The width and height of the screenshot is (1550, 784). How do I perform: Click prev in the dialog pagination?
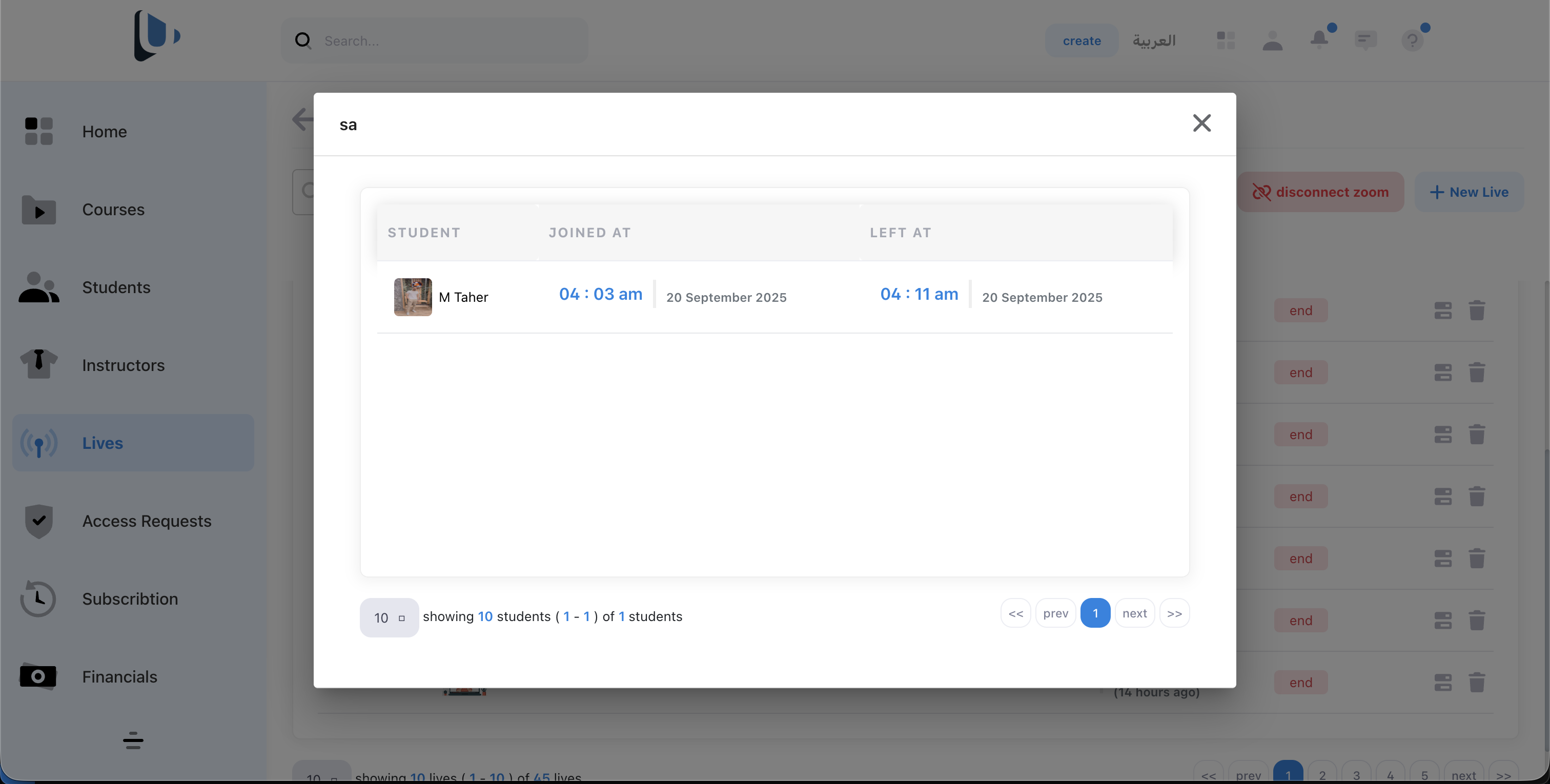tap(1055, 613)
